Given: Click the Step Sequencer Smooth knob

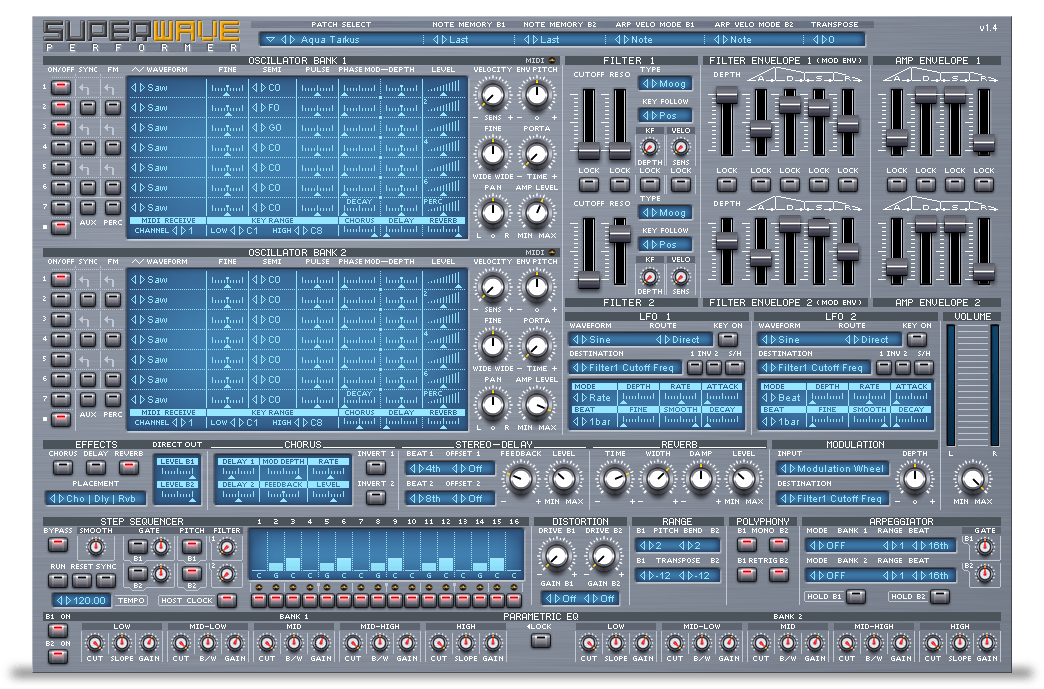Looking at the screenshot, I should pos(94,546).
